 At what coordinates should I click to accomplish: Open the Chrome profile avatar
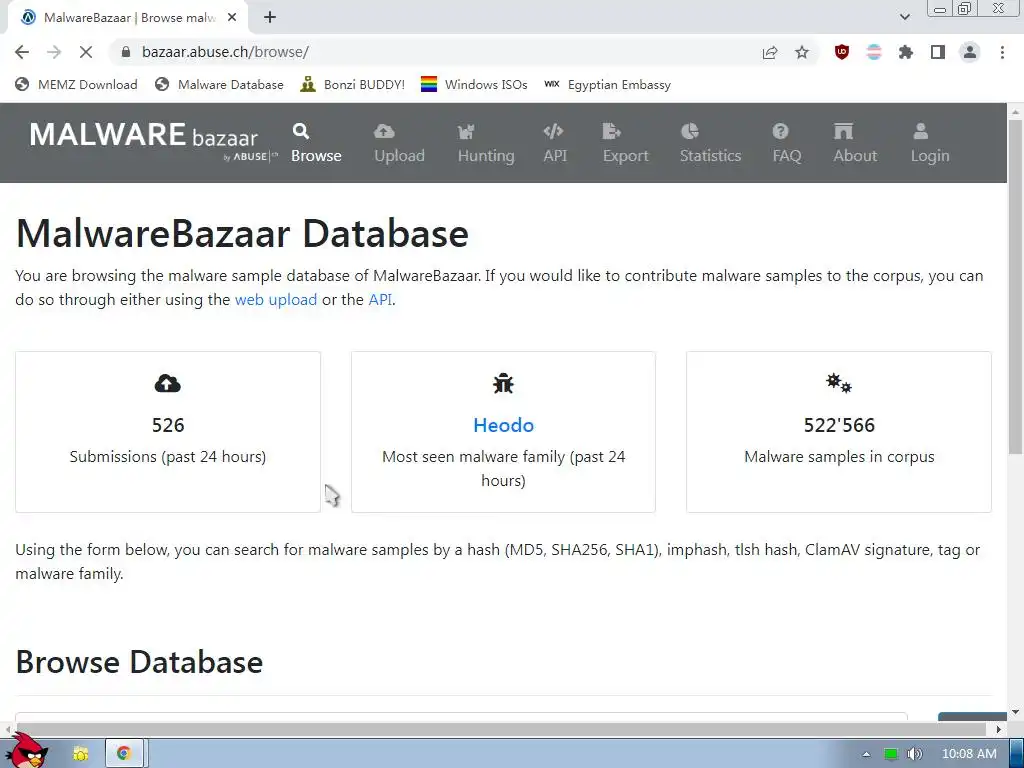pyautogui.click(x=970, y=52)
